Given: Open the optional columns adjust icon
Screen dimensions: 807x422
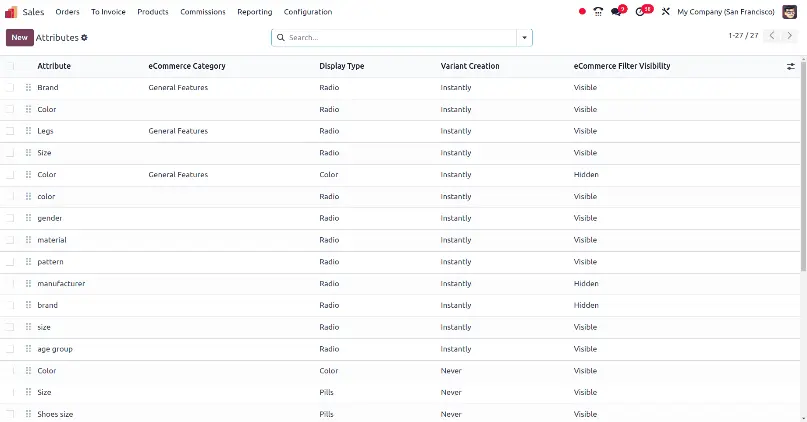Looking at the screenshot, I should pos(791,66).
